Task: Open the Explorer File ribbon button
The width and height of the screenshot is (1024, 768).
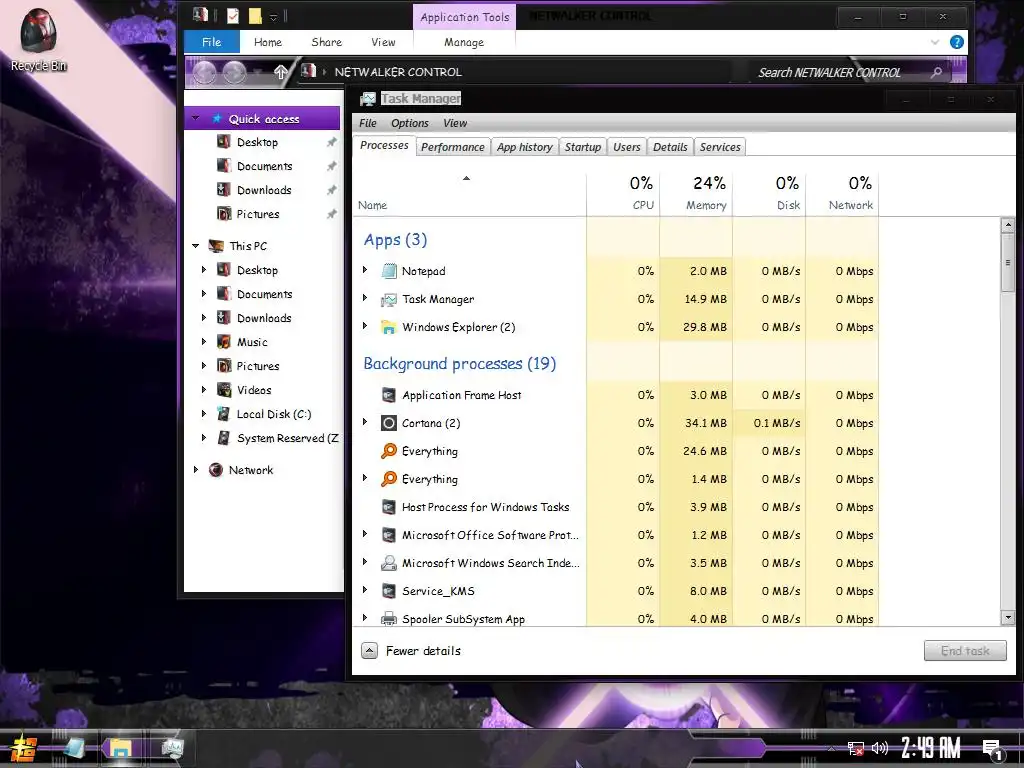Action: point(212,42)
